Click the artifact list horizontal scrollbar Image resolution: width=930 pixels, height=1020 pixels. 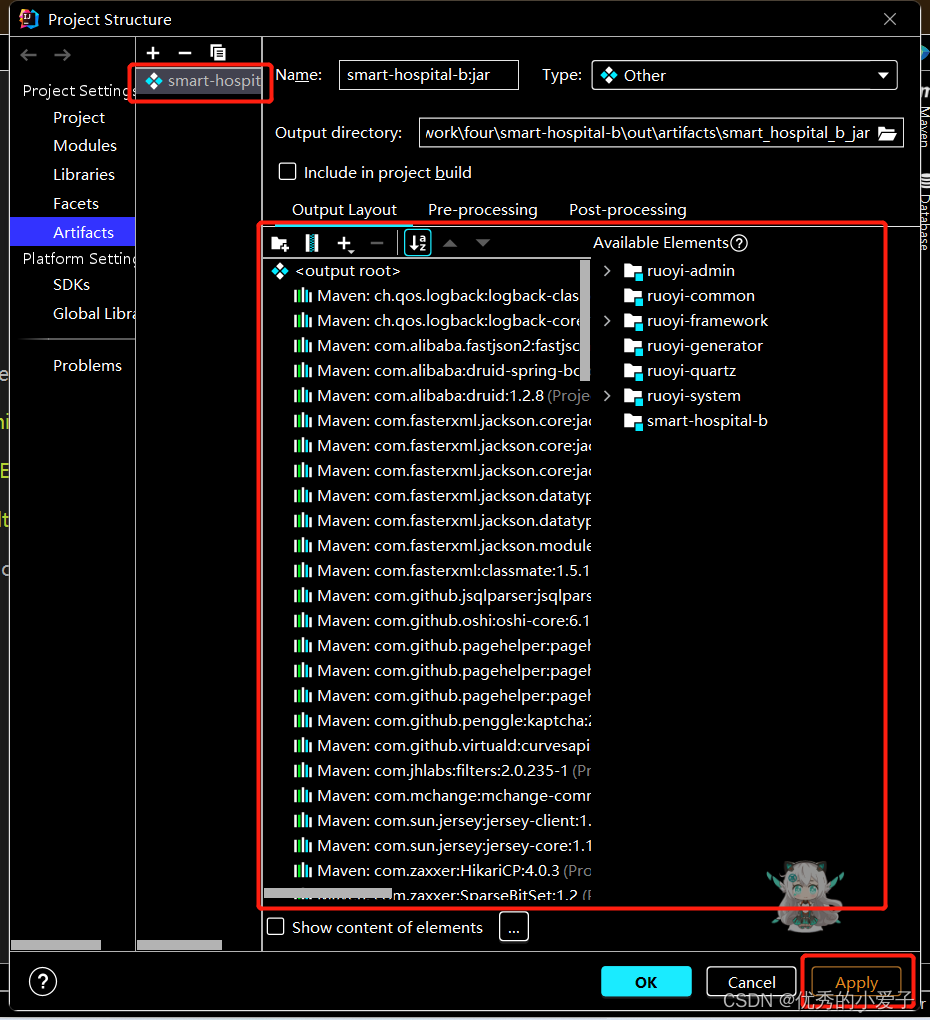click(x=179, y=945)
